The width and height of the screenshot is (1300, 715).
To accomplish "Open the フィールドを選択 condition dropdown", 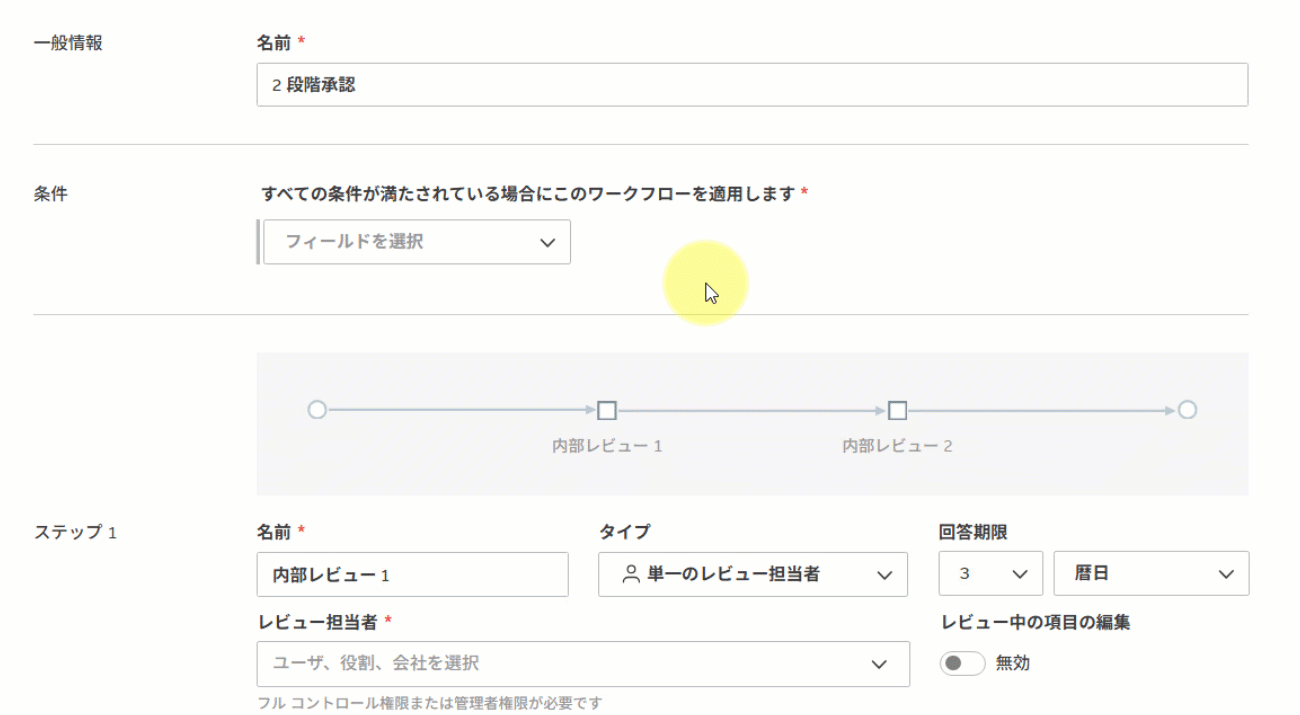I will [416, 242].
